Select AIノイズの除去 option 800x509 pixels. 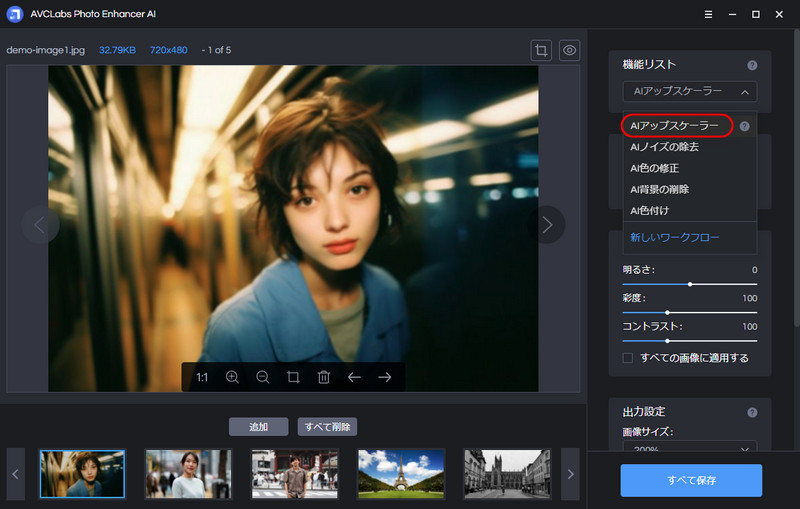coord(664,147)
